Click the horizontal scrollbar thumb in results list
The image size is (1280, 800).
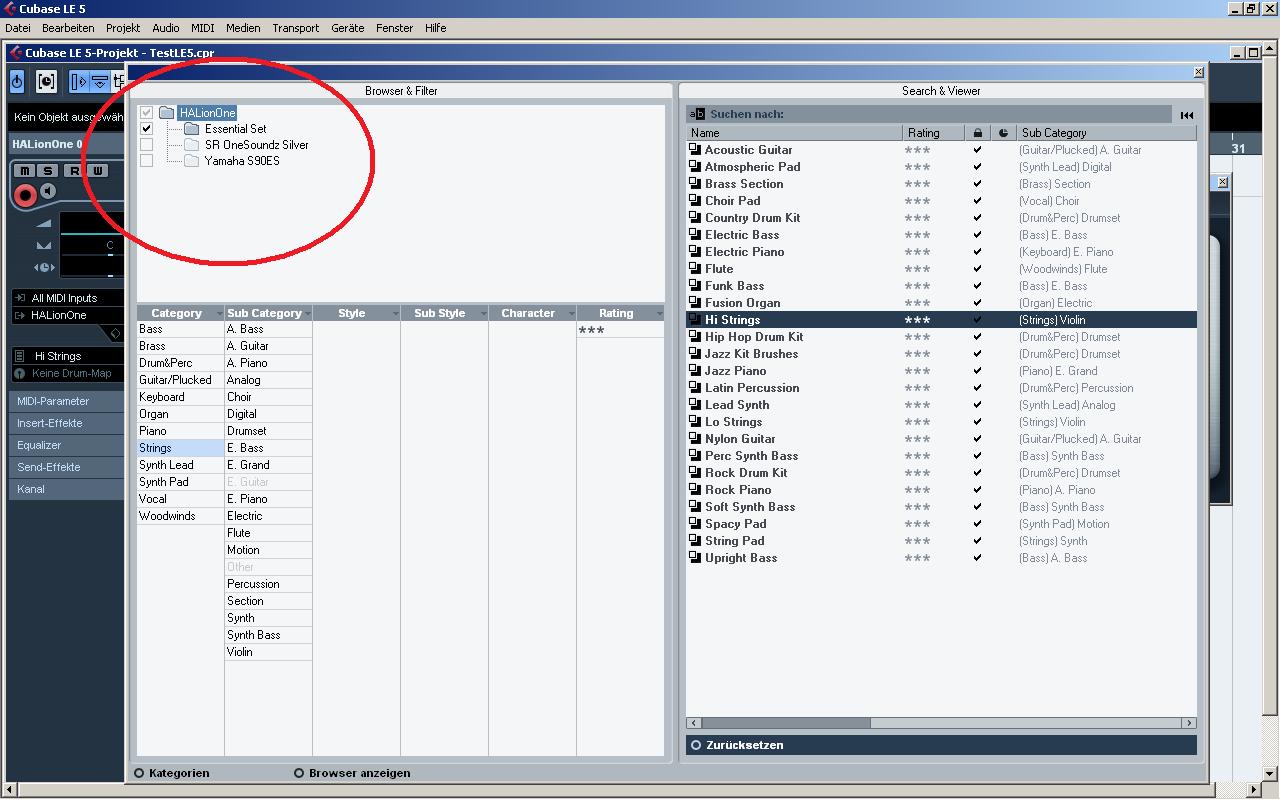(x=784, y=722)
